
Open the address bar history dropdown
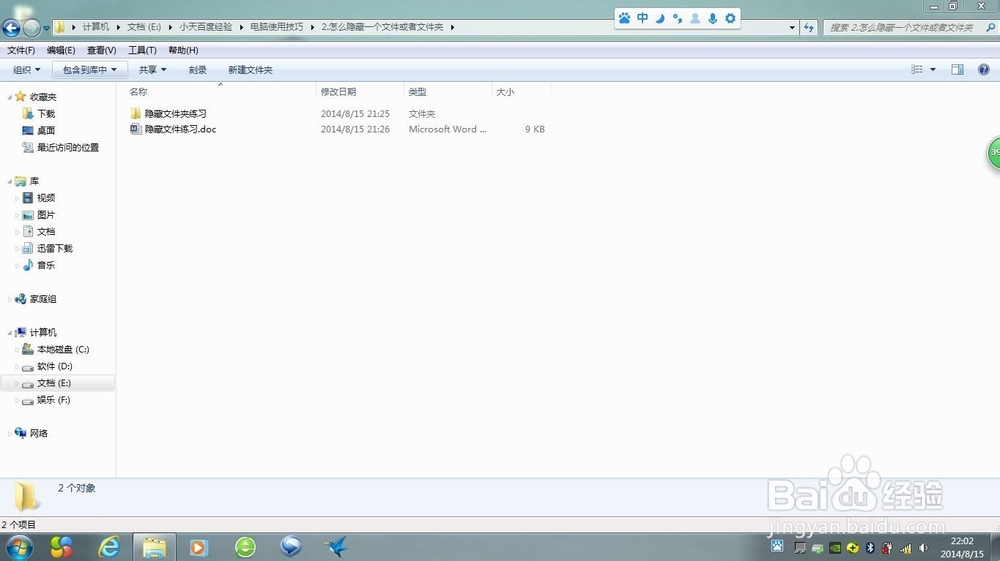(x=792, y=27)
